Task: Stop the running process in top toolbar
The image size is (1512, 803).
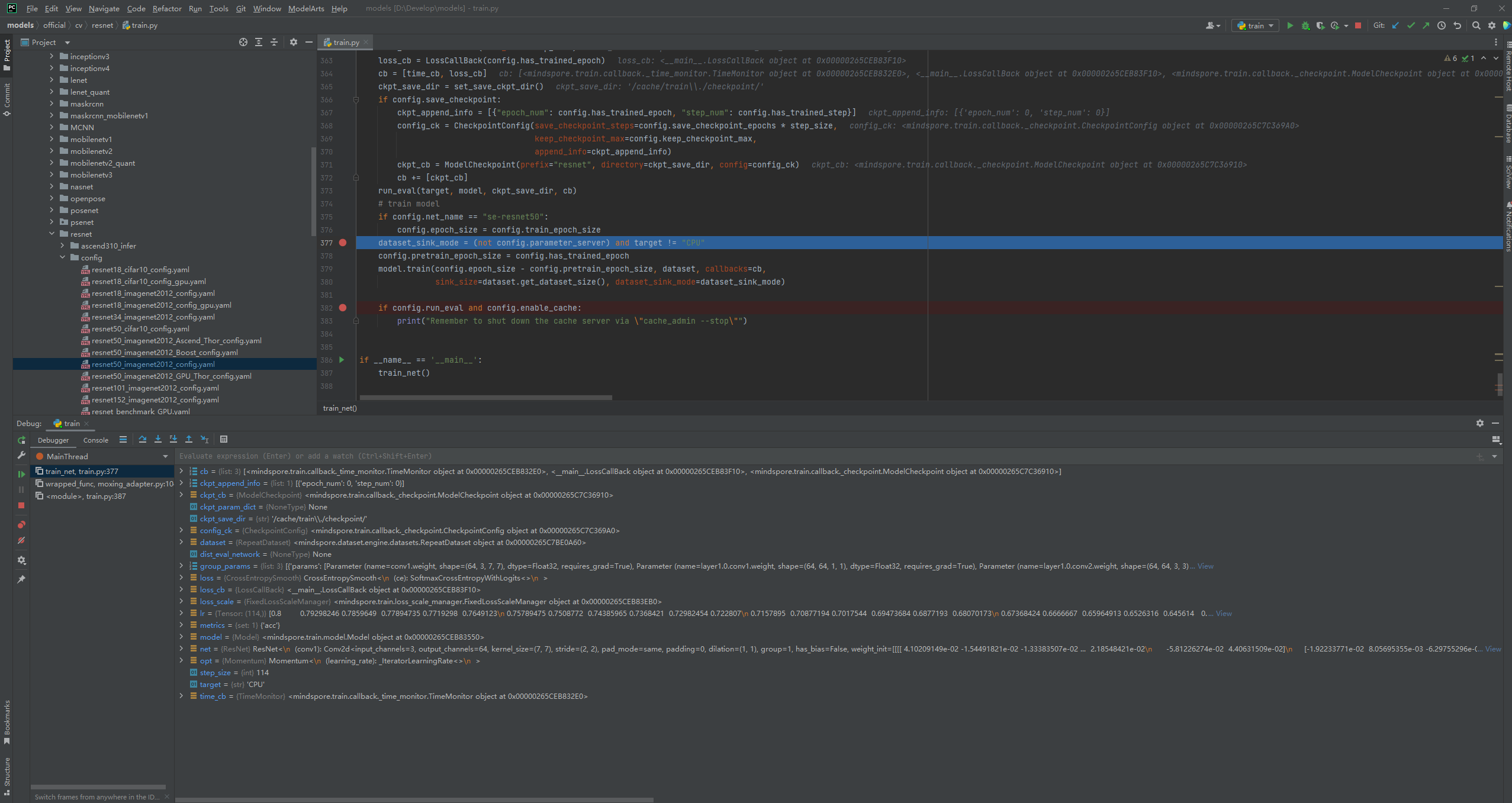Action: coord(1358,25)
